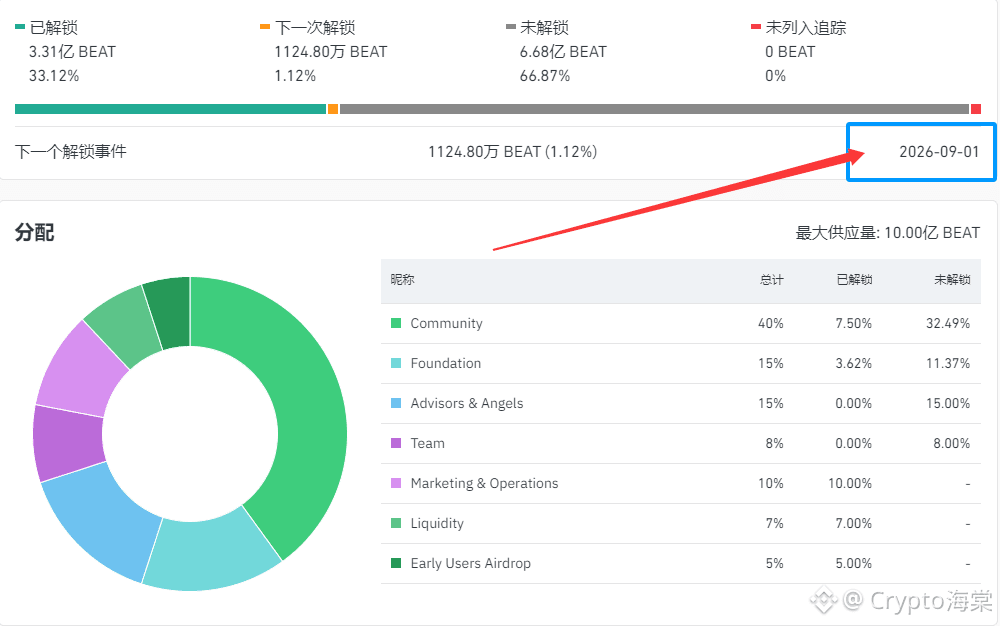Image resolution: width=1000 pixels, height=626 pixels.
Task: Click the Early Users Airdrop row name
Action: 471,563
